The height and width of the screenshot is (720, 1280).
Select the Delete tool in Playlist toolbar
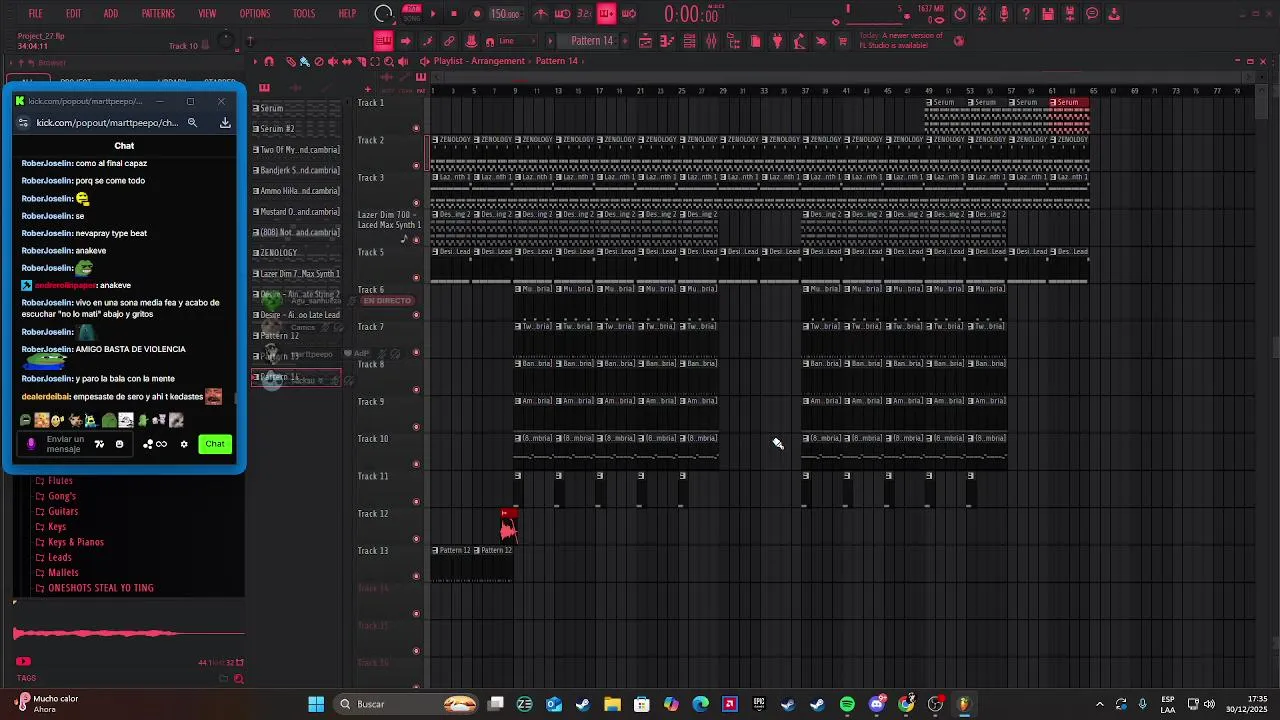coord(319,62)
